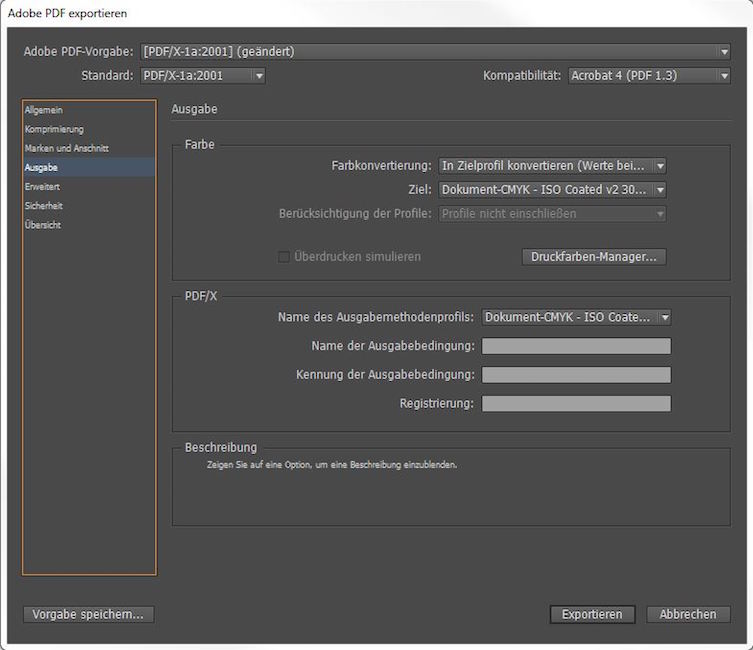
Task: Click the Exportieren button
Action: [x=592, y=614]
